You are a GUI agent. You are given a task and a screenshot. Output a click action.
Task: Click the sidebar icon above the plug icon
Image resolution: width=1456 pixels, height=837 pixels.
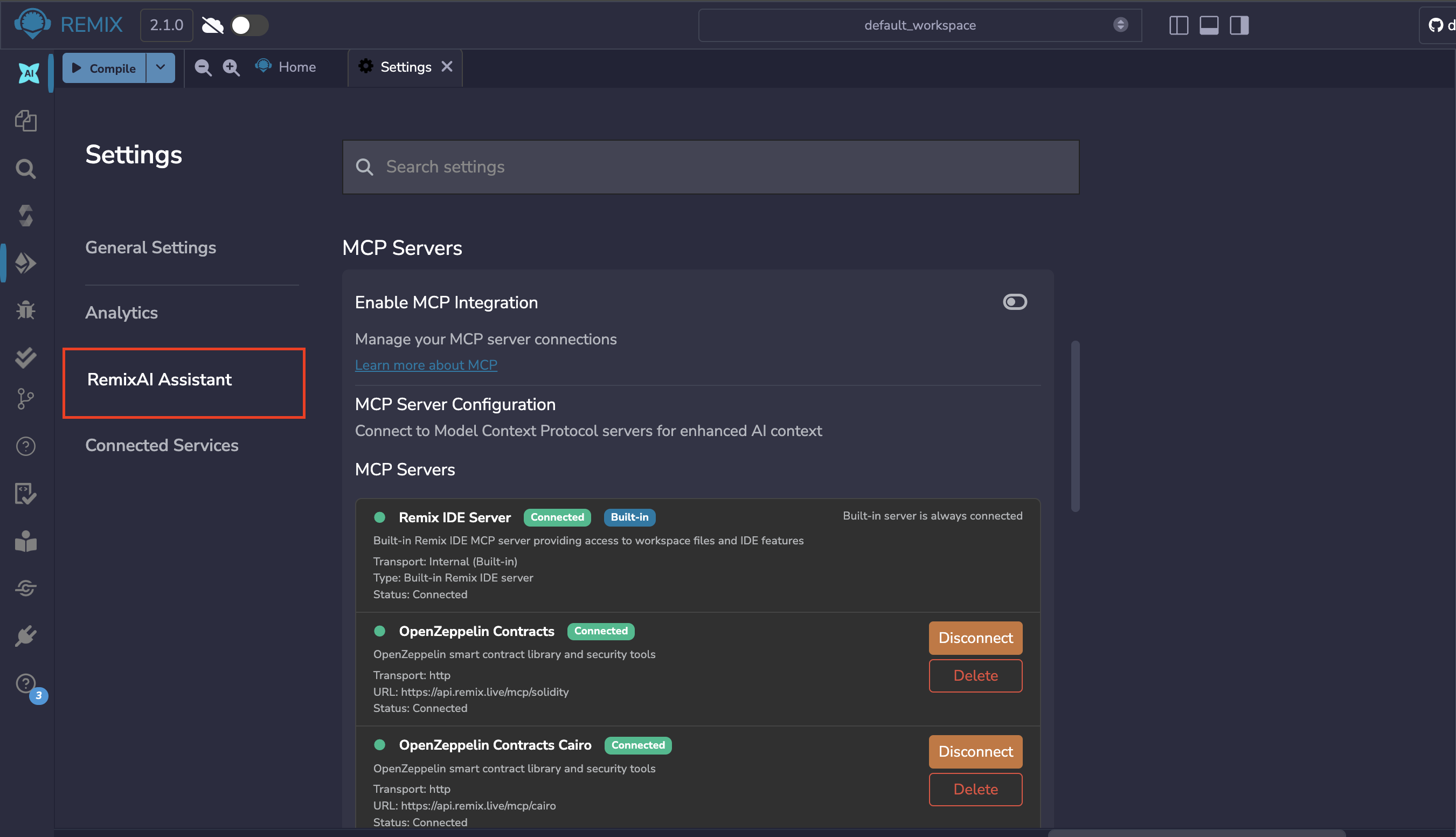[26, 588]
